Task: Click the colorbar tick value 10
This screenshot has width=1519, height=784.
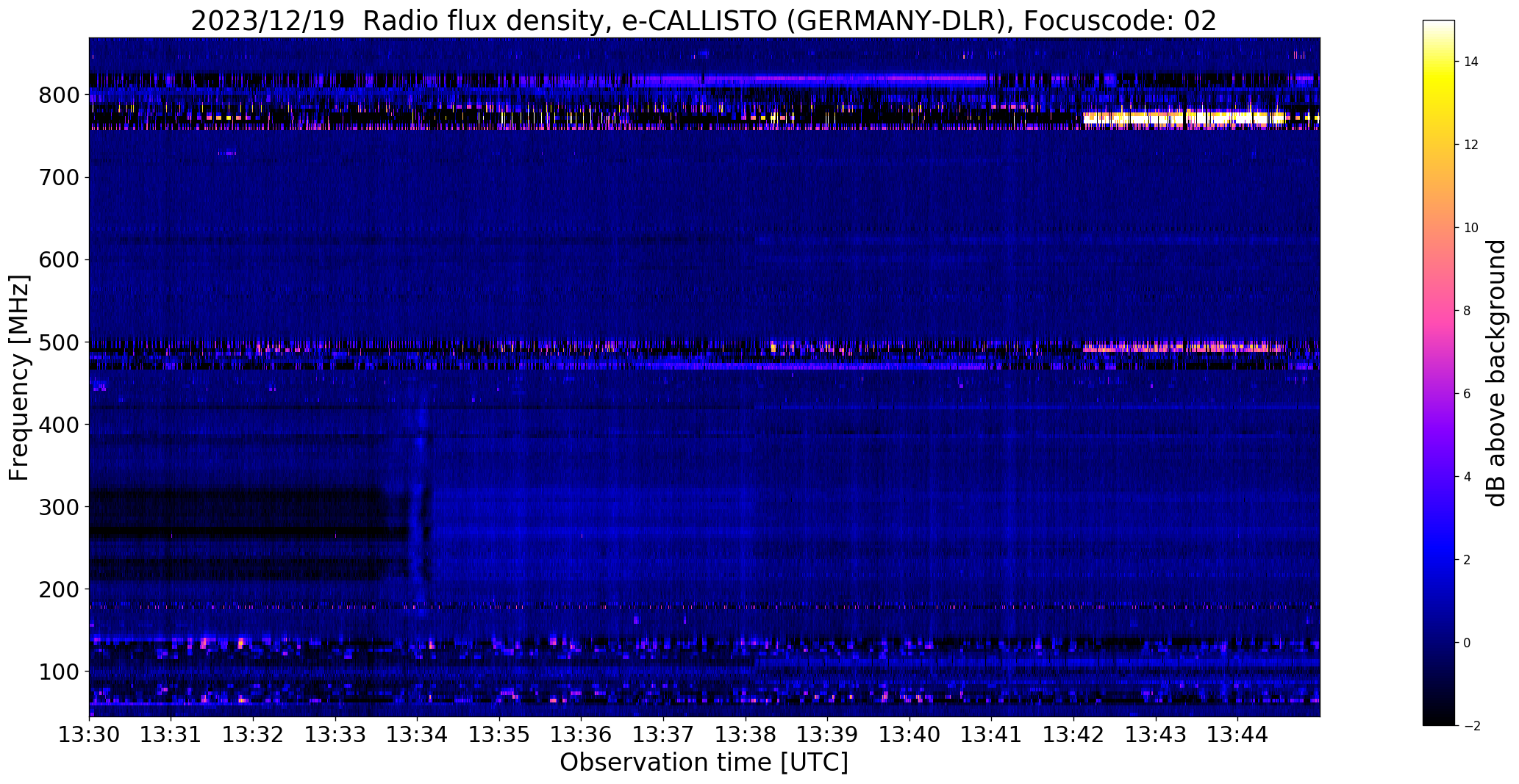Action: pos(1471,228)
